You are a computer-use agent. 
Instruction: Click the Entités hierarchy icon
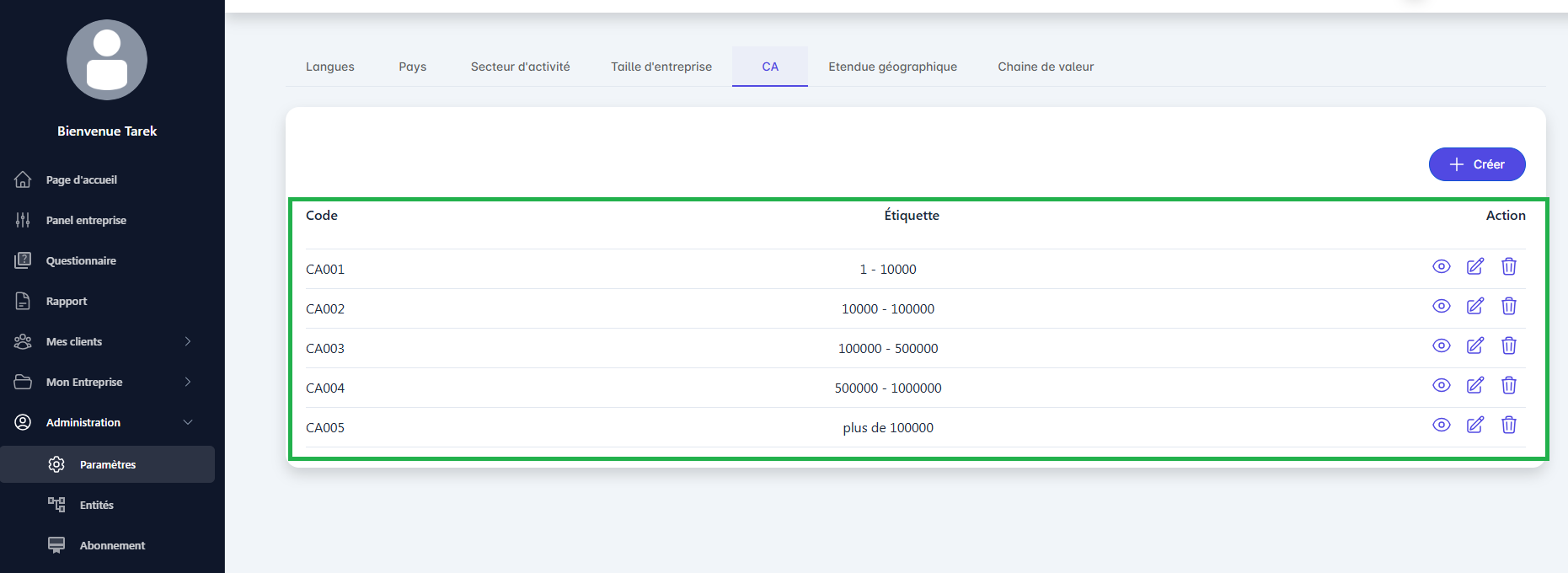(56, 505)
